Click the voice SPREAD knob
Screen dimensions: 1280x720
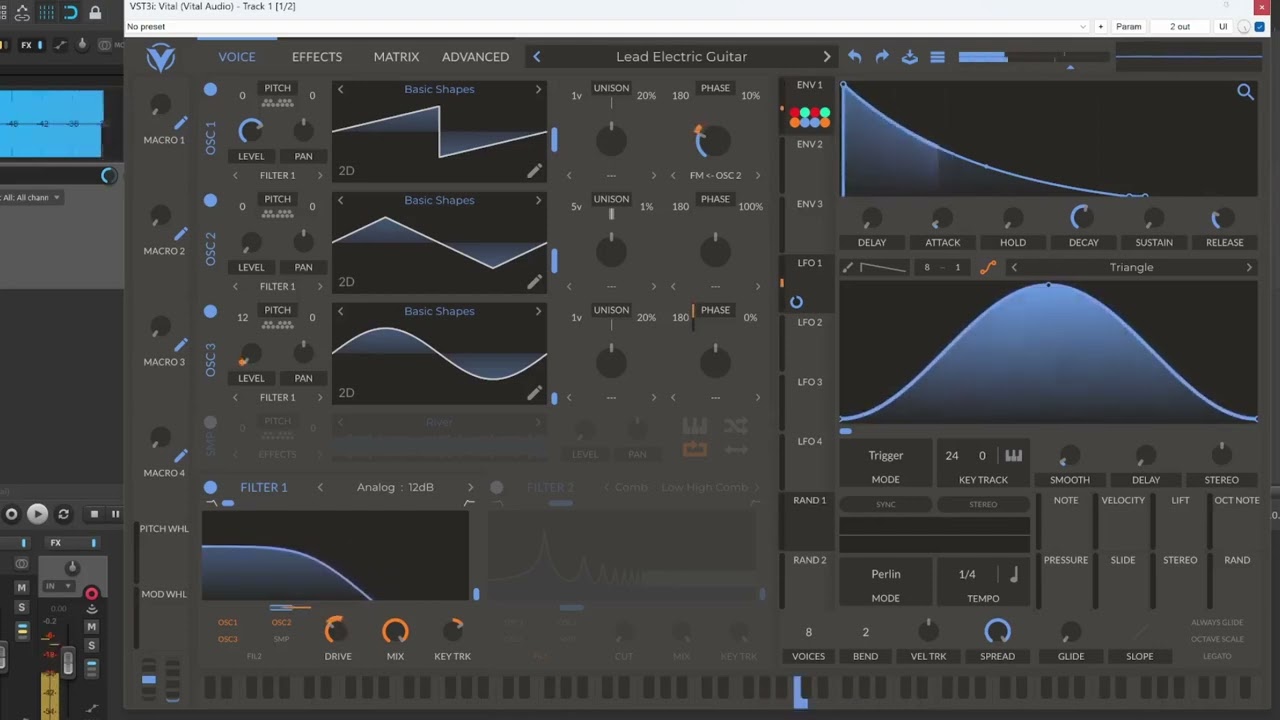[x=997, y=631]
